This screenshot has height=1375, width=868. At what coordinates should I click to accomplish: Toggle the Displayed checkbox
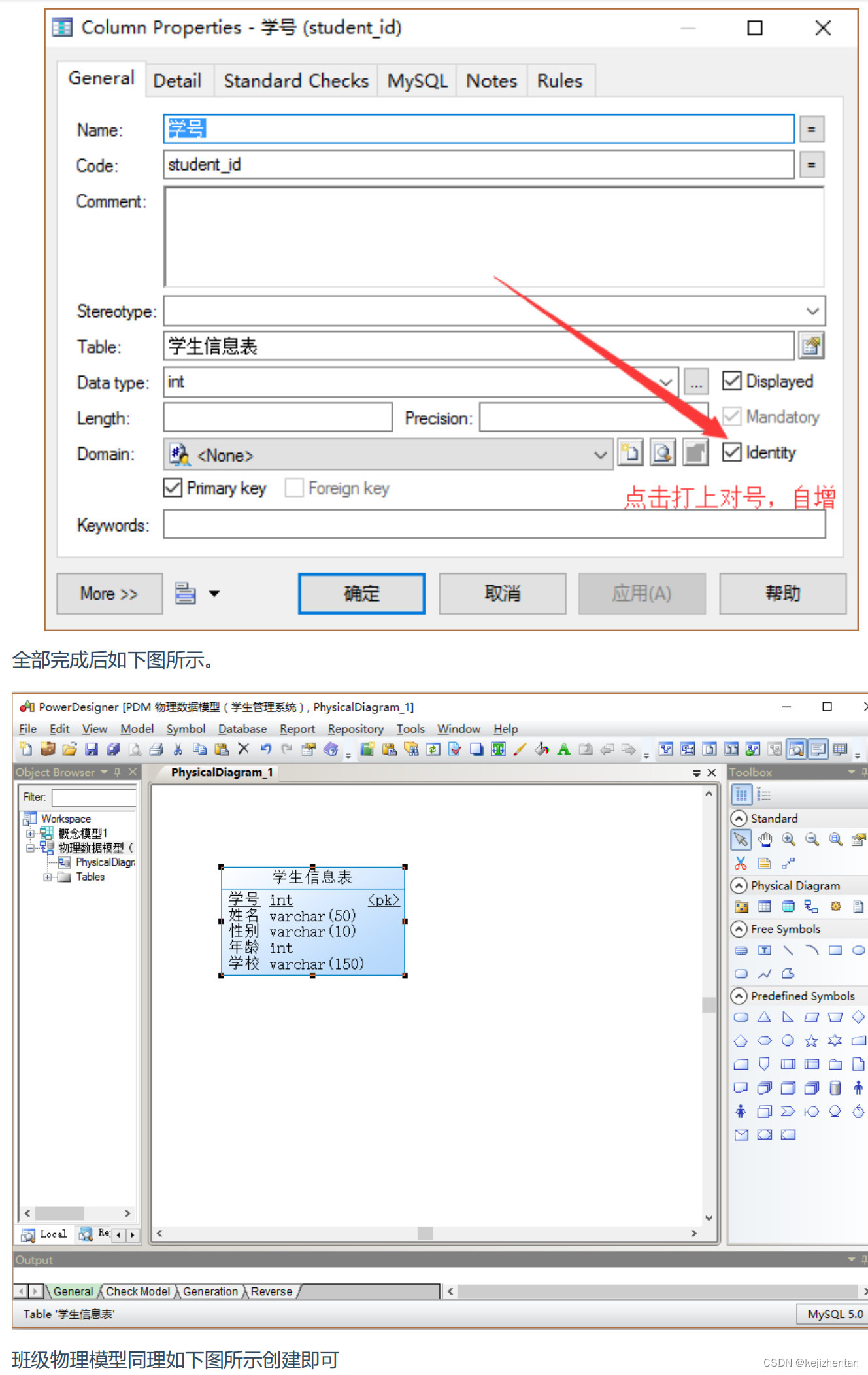pyautogui.click(x=732, y=381)
